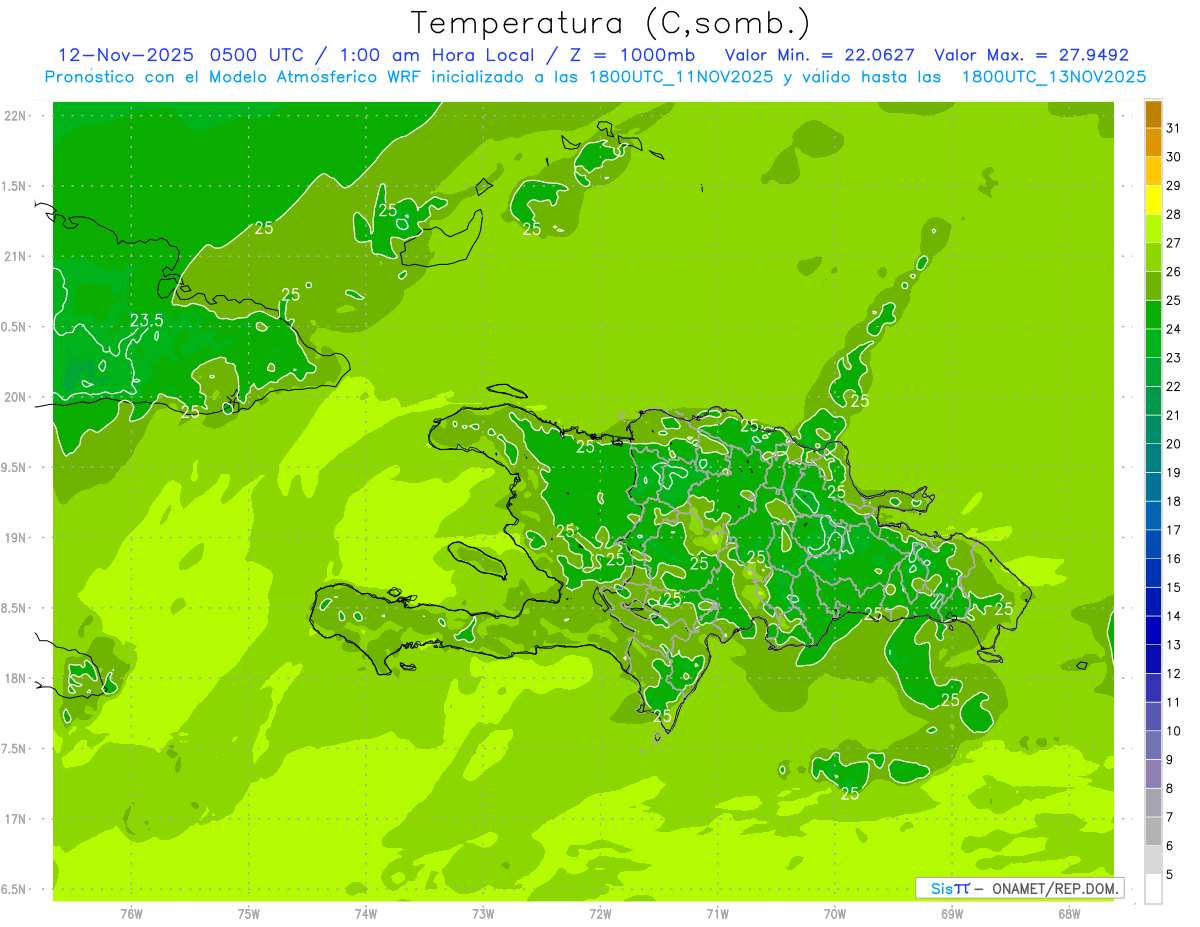
Task: Click the legend value 10 on colorbar
Action: 1173,731
